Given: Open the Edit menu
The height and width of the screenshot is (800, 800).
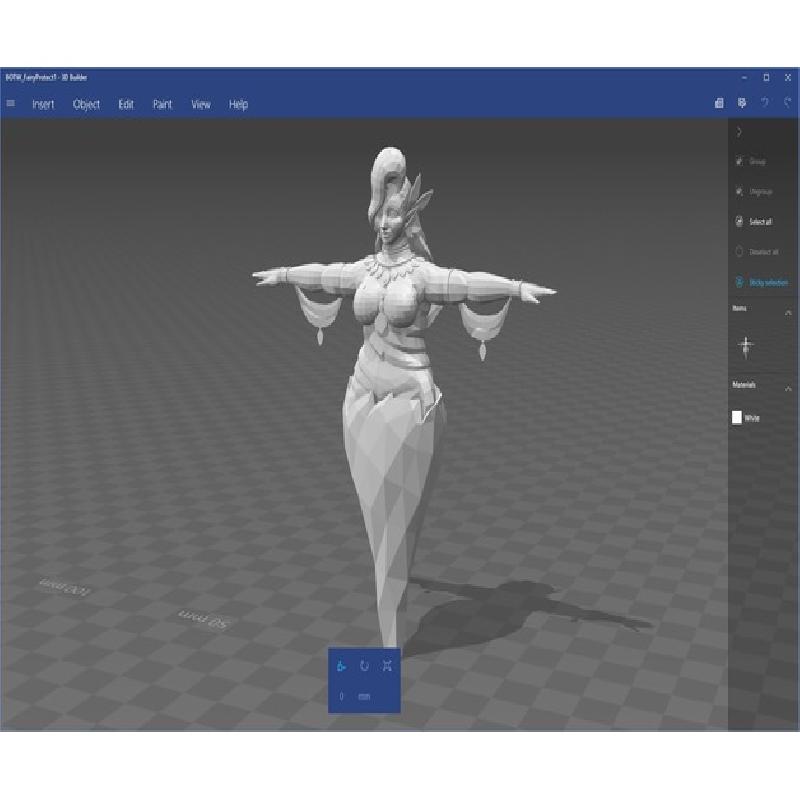Looking at the screenshot, I should pos(126,105).
